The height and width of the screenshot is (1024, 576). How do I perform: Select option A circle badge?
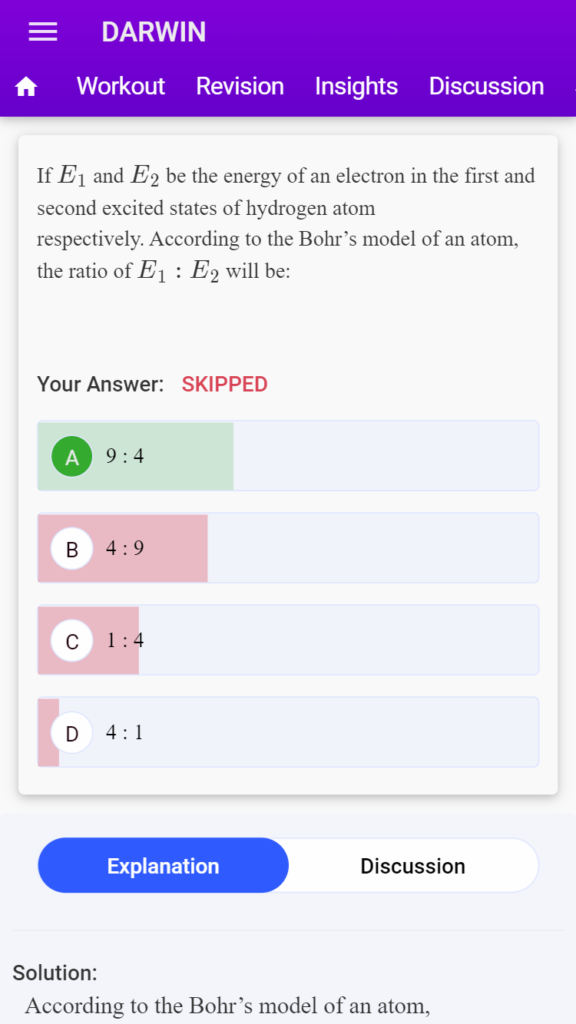tap(72, 456)
